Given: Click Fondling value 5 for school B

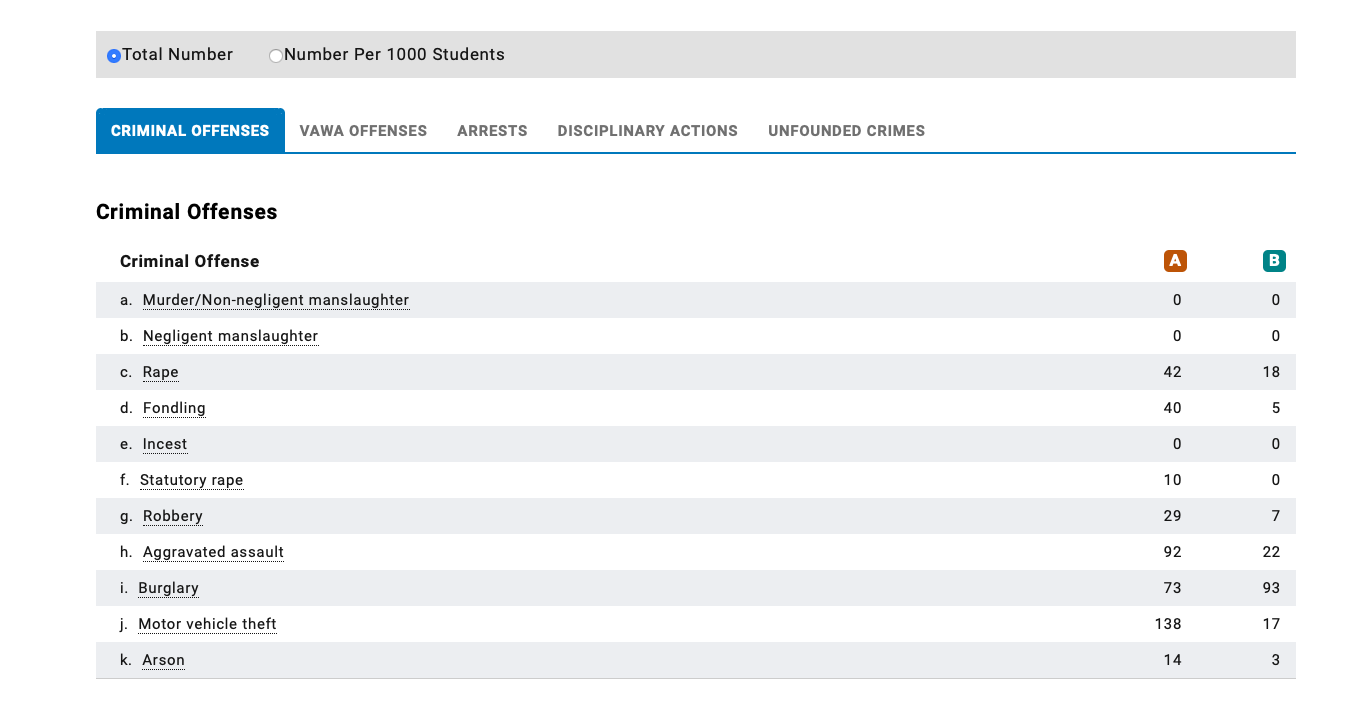Looking at the screenshot, I should point(1276,408).
